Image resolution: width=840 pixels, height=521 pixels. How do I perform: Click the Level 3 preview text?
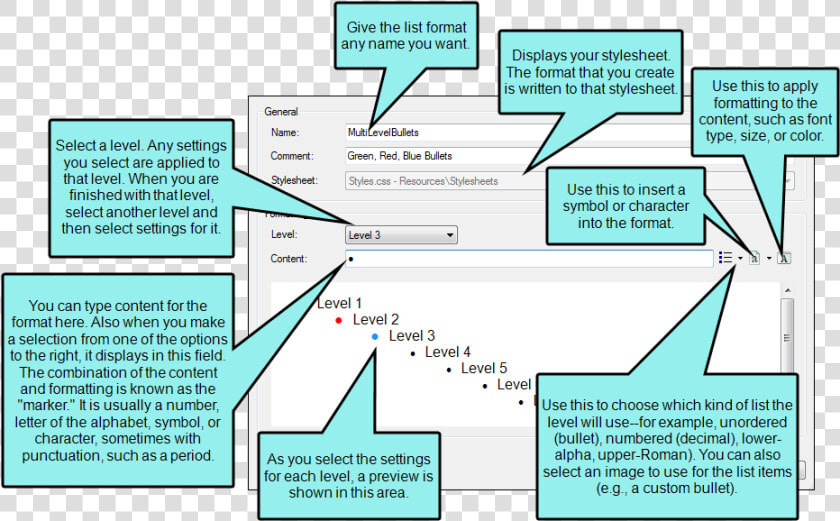point(411,336)
